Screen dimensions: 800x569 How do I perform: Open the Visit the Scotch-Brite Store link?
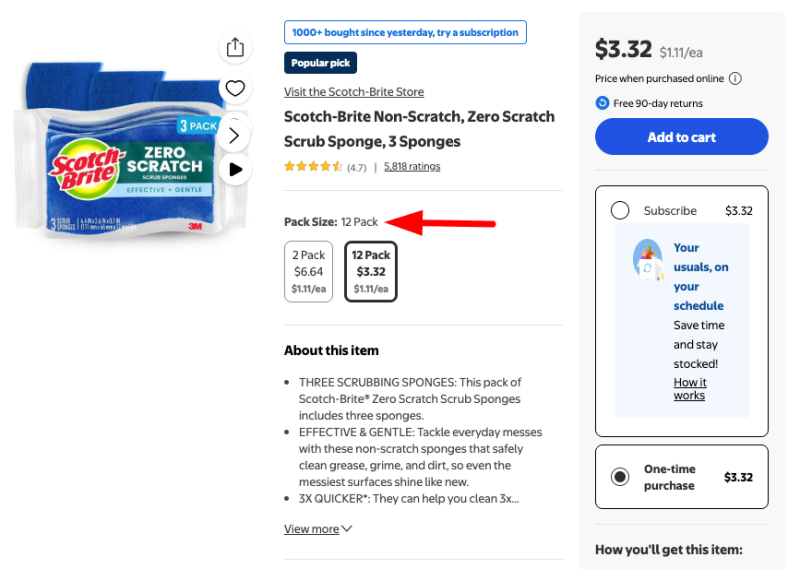[x=354, y=92]
